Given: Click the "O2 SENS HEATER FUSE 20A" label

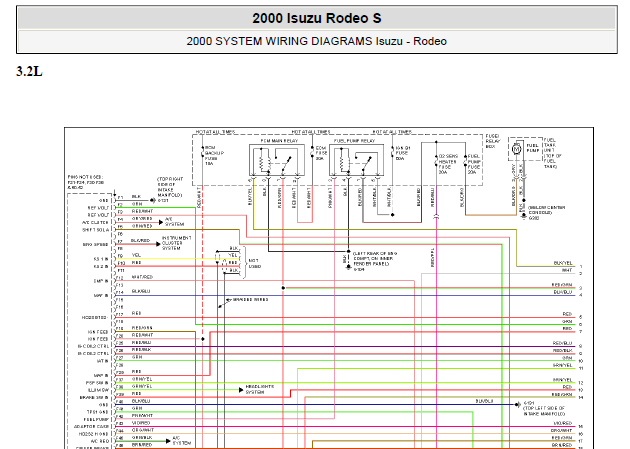Looking at the screenshot, I should click(x=448, y=164).
